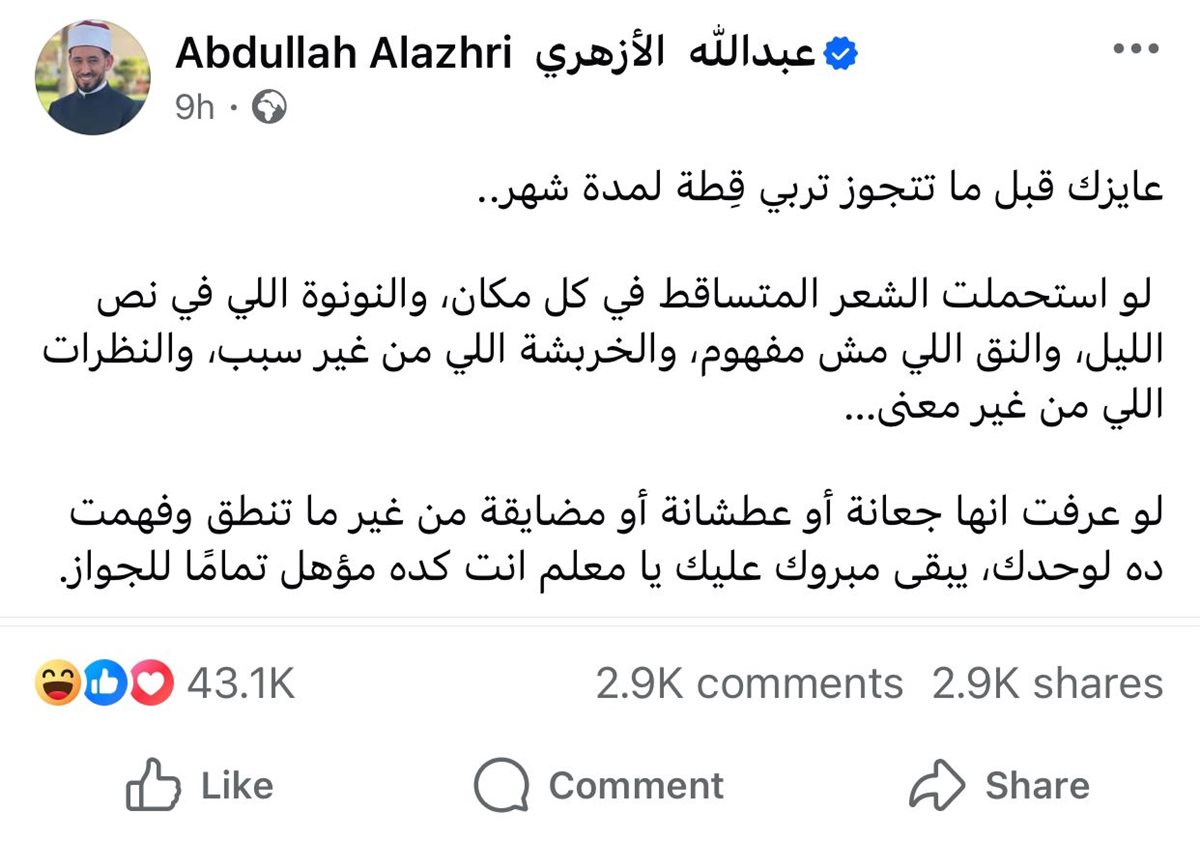Click the 9h timestamp link
The width and height of the screenshot is (1200, 841).
(x=196, y=107)
